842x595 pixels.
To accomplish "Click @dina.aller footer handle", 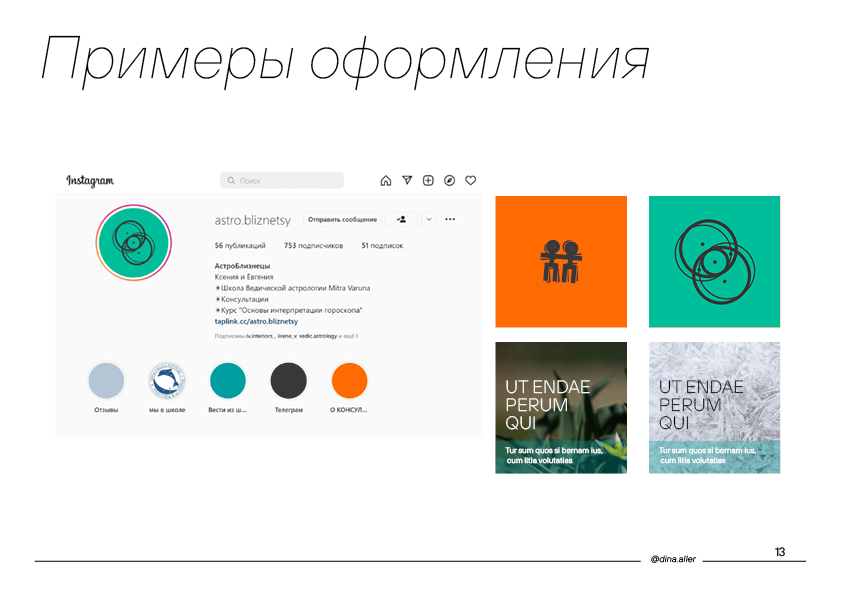I will click(x=673, y=559).
